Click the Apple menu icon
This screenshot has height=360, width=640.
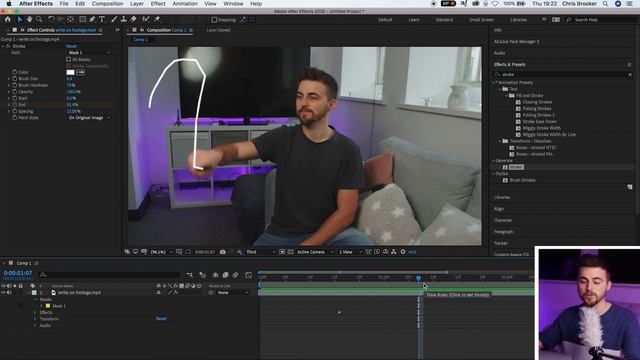click(x=8, y=4)
